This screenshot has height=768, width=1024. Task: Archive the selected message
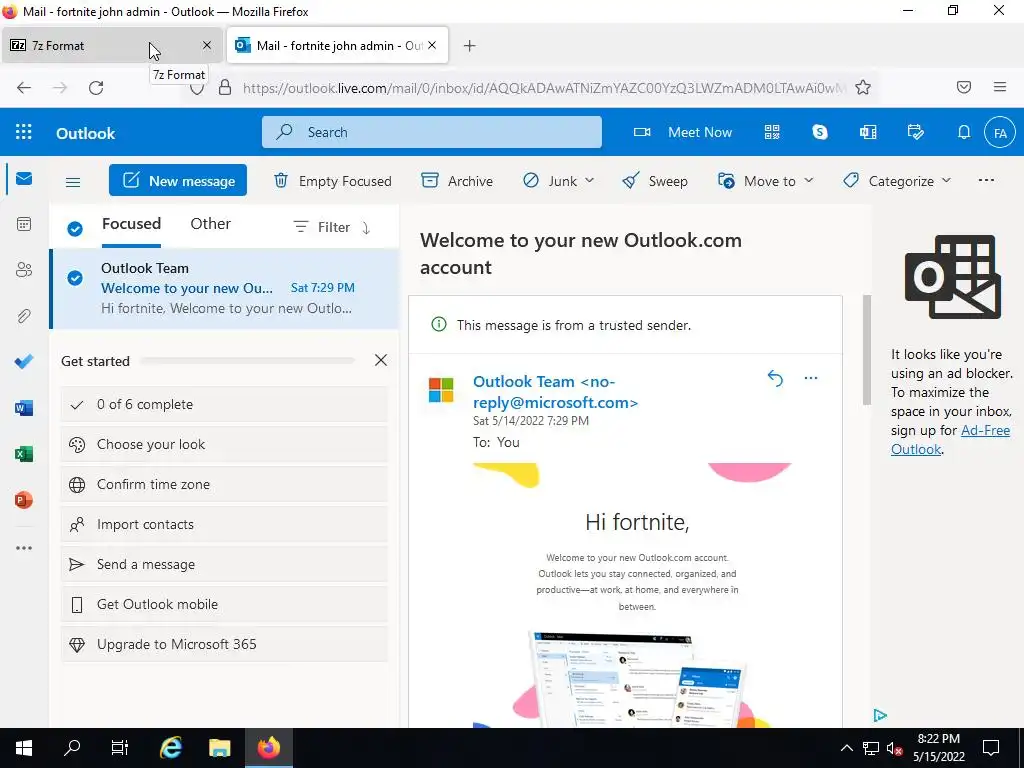(x=457, y=181)
